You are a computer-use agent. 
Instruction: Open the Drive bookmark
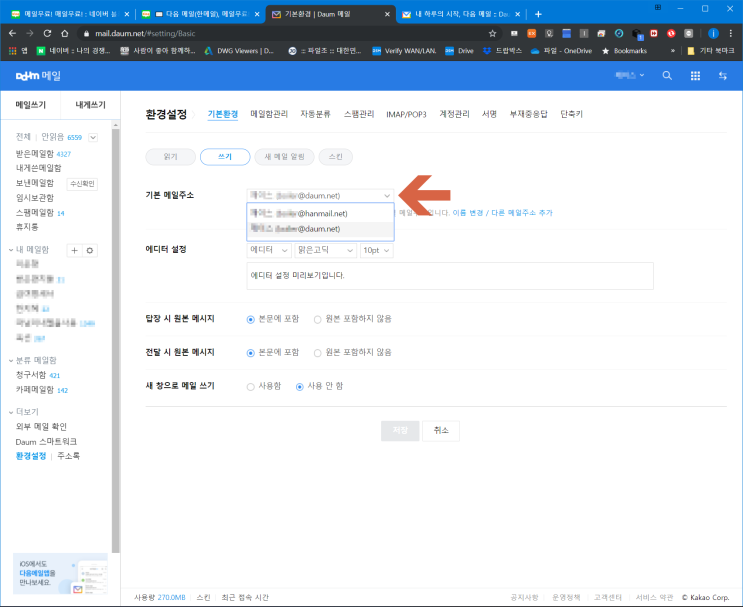pos(460,51)
